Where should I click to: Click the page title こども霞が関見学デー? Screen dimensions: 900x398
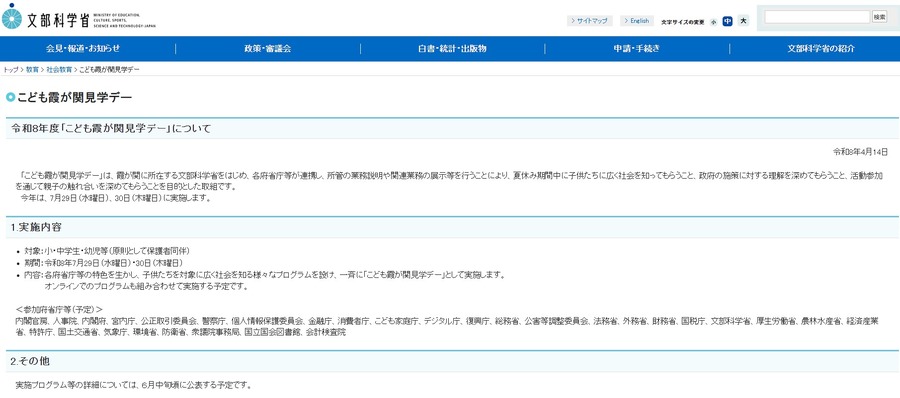pos(75,97)
